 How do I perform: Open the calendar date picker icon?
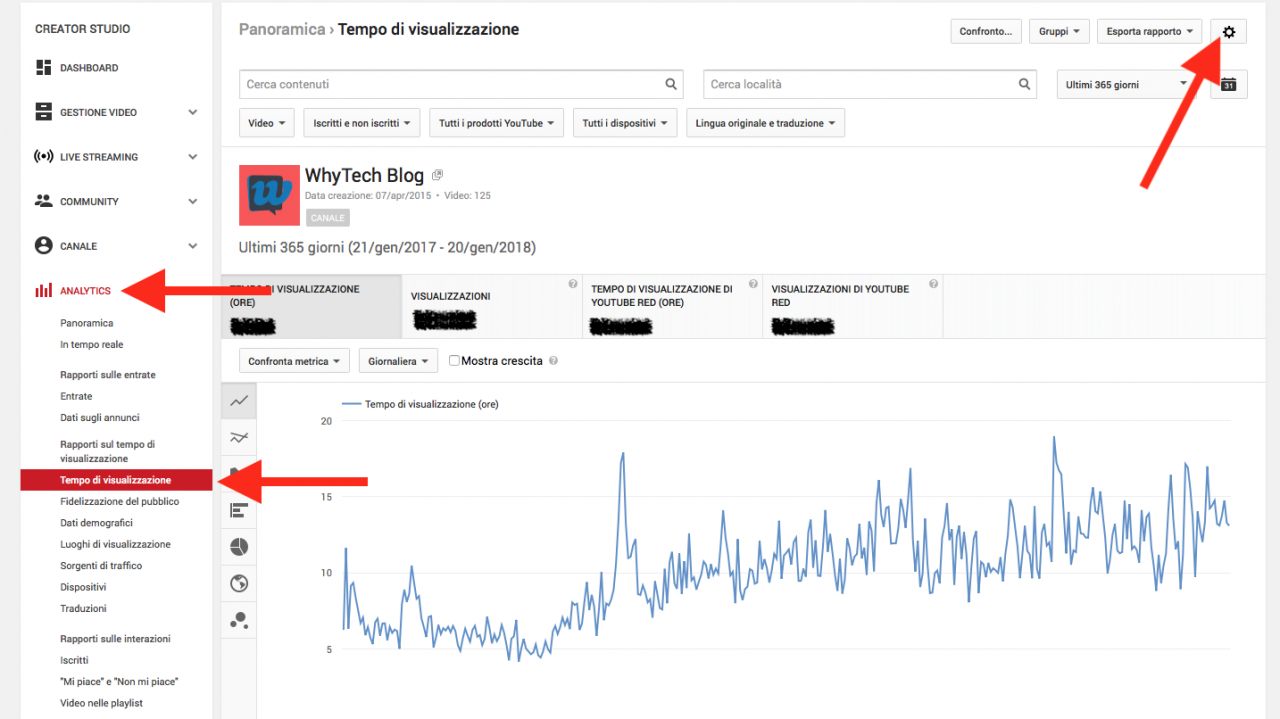[1229, 85]
